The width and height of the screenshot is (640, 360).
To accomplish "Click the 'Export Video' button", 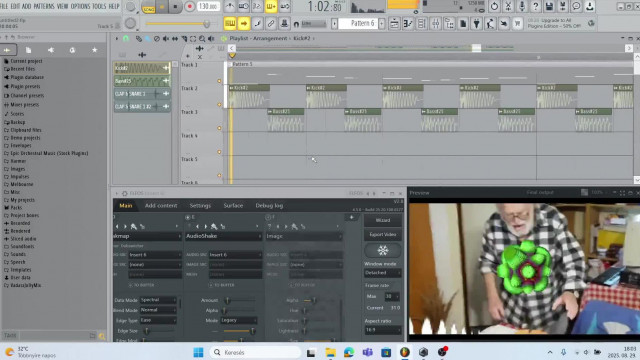I will point(382,235).
